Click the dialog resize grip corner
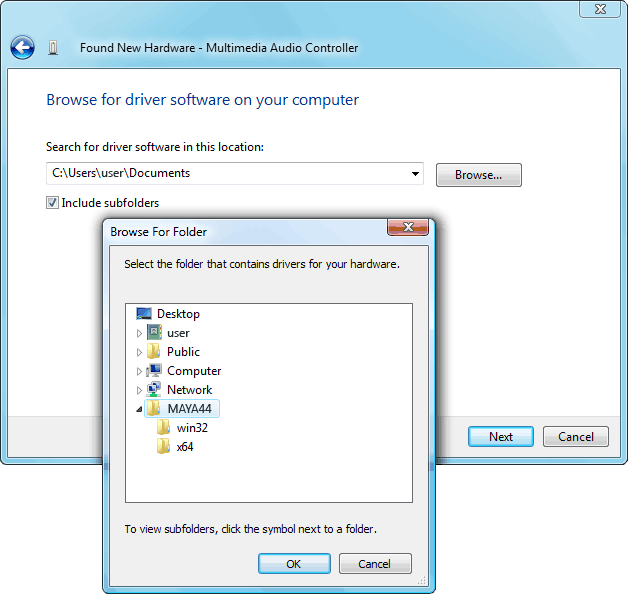Image resolution: width=628 pixels, height=594 pixels. pyautogui.click(x=422, y=580)
